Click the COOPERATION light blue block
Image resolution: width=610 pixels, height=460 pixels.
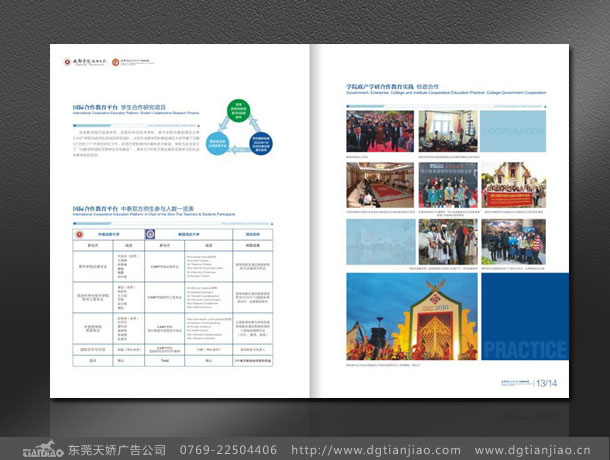513,131
